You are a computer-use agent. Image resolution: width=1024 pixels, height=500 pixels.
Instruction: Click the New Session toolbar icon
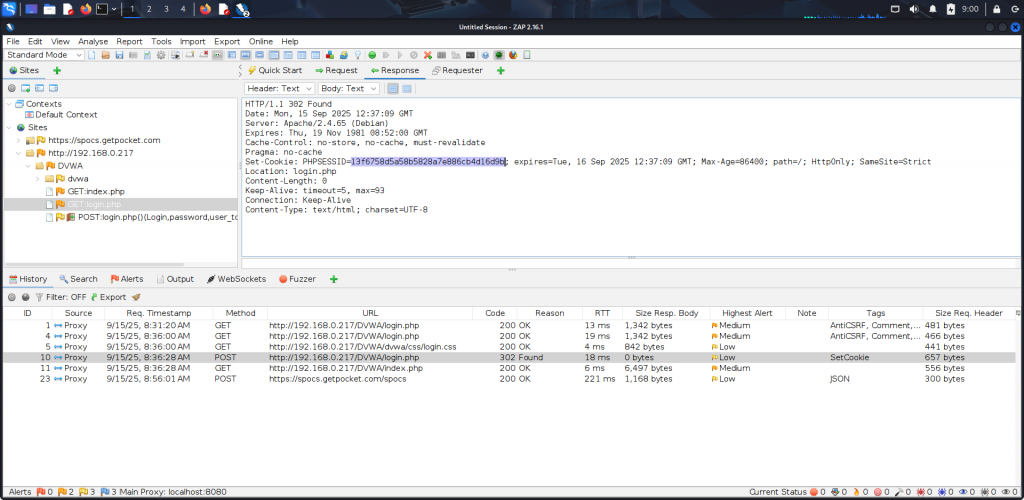point(91,55)
